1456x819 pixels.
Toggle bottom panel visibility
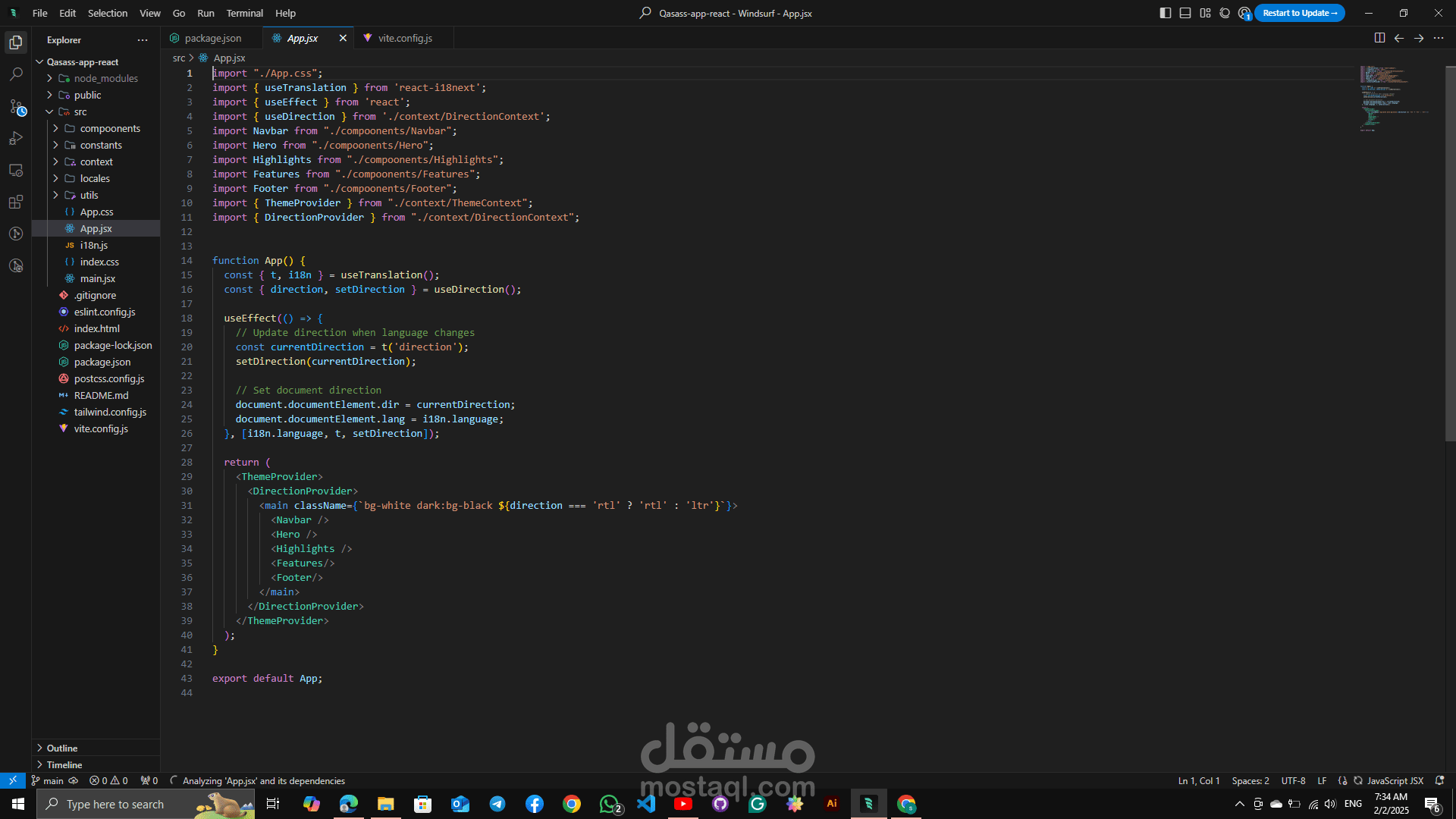(1185, 13)
